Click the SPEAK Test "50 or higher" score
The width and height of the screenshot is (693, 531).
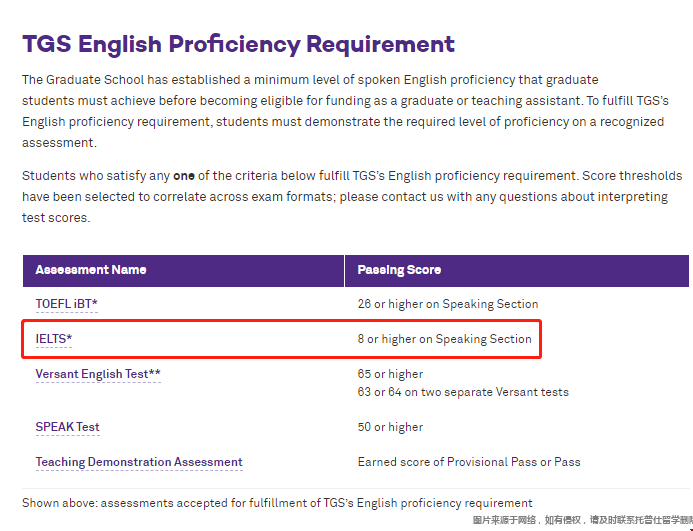tap(390, 427)
